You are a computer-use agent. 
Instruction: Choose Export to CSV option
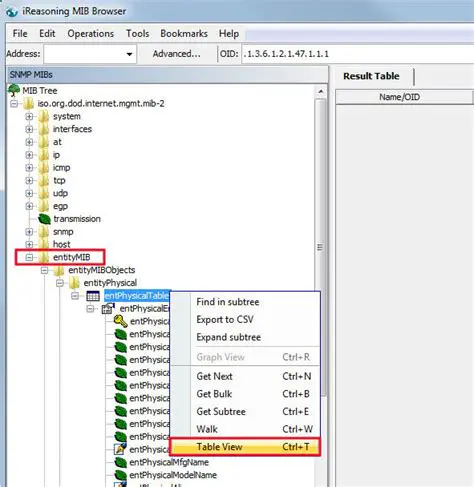click(x=245, y=320)
